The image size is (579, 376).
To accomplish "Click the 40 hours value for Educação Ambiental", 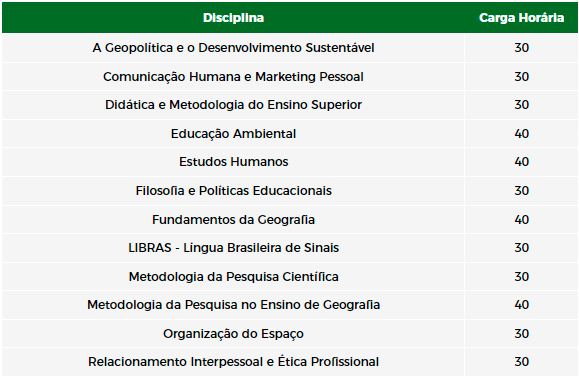I will click(521, 134).
